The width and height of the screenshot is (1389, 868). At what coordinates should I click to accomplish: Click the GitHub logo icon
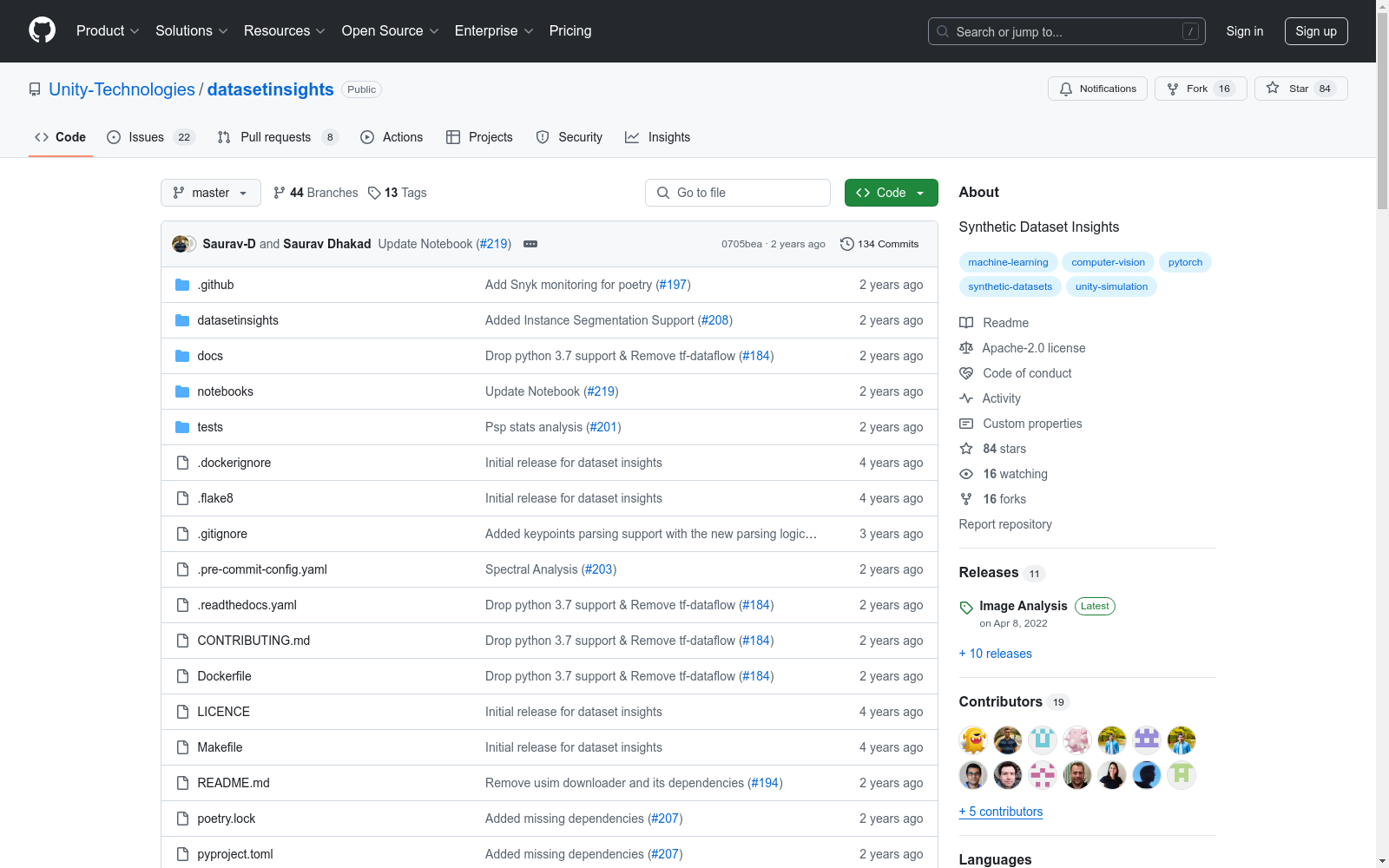click(42, 30)
